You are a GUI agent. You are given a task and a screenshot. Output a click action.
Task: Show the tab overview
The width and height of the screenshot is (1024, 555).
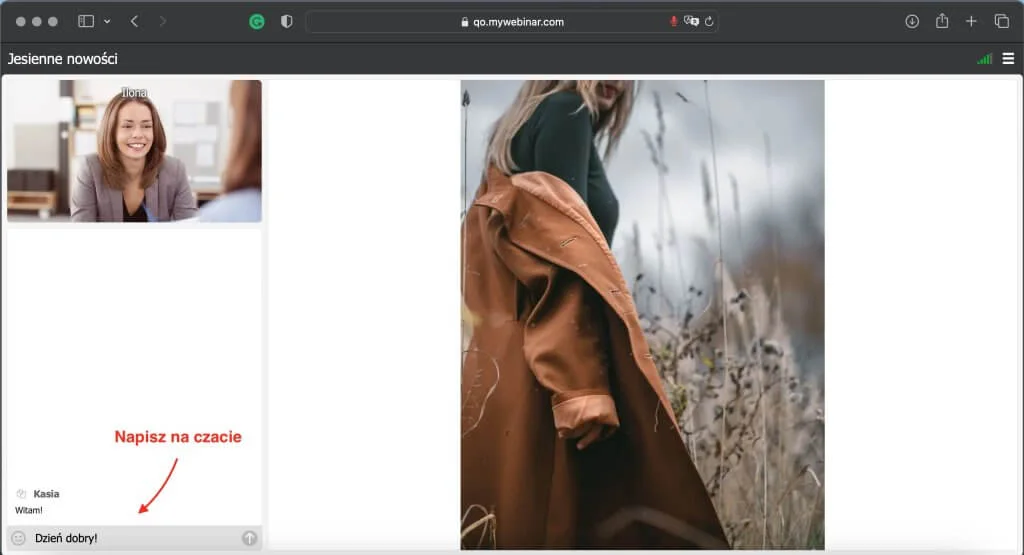(x=1002, y=22)
